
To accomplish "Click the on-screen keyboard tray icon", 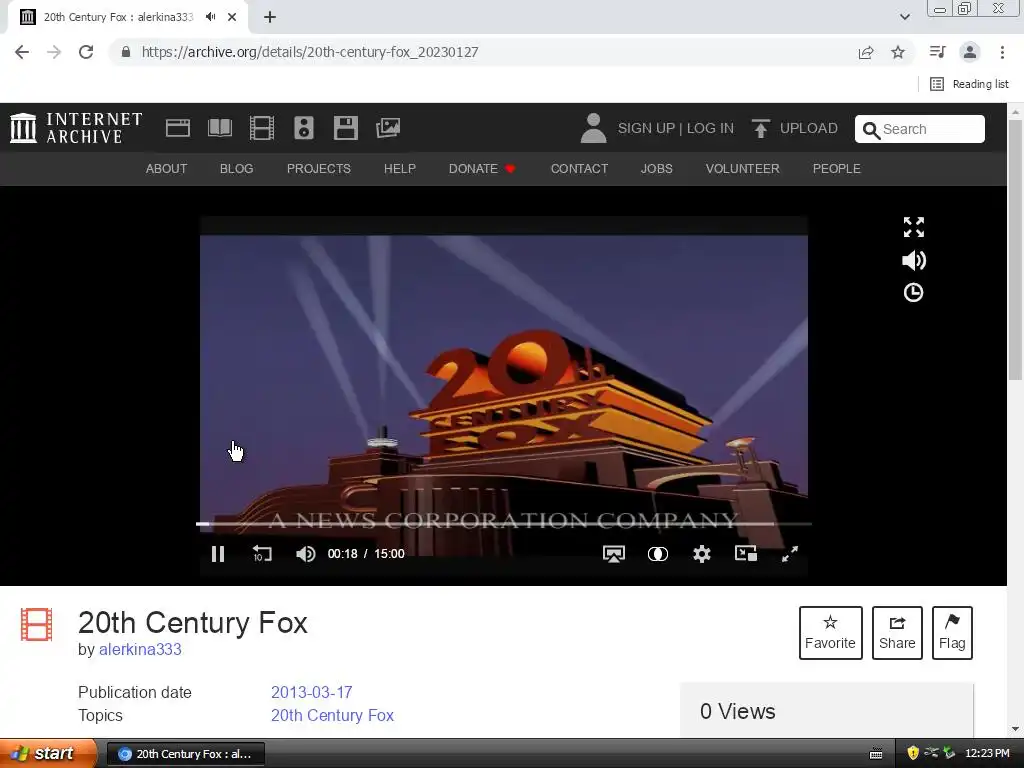I will tap(876, 754).
